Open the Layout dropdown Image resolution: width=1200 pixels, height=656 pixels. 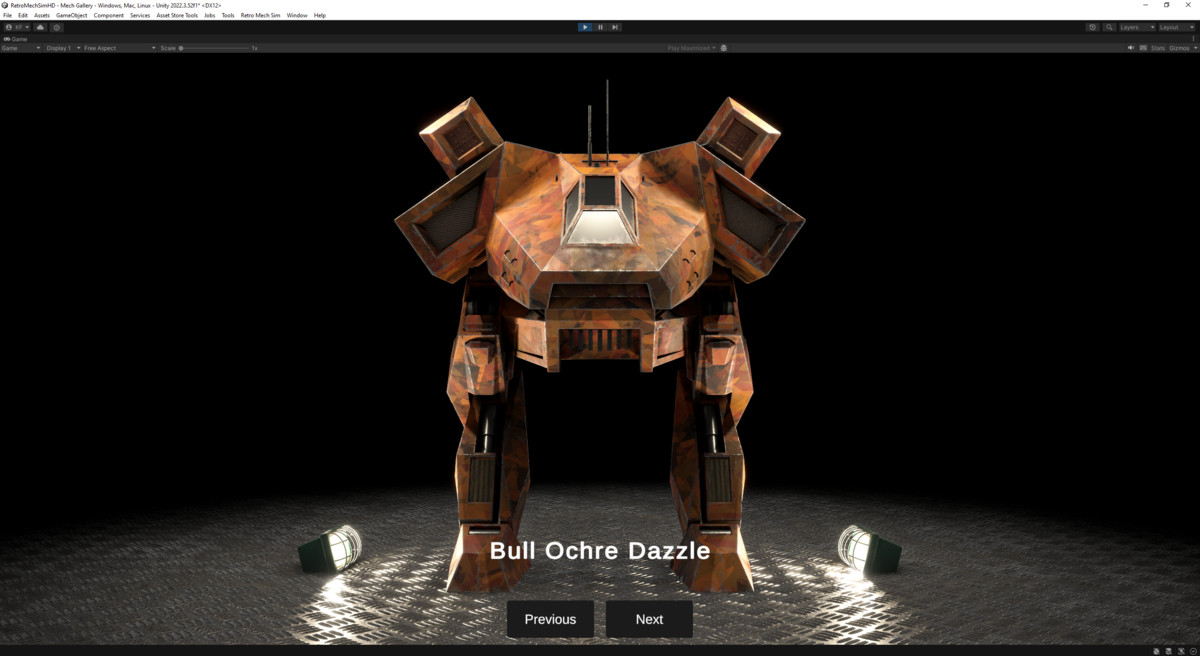click(x=1176, y=27)
